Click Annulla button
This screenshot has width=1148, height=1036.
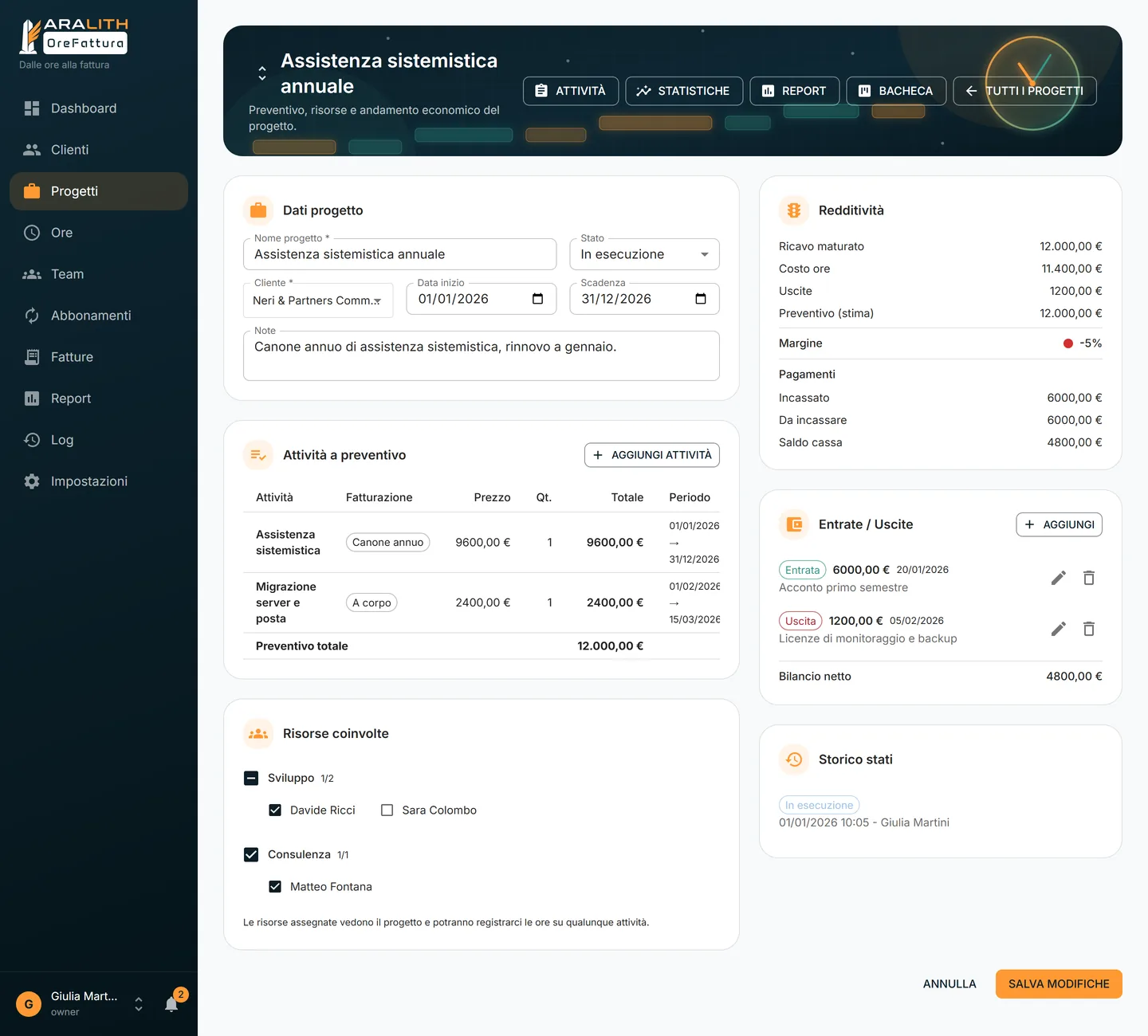pos(949,984)
